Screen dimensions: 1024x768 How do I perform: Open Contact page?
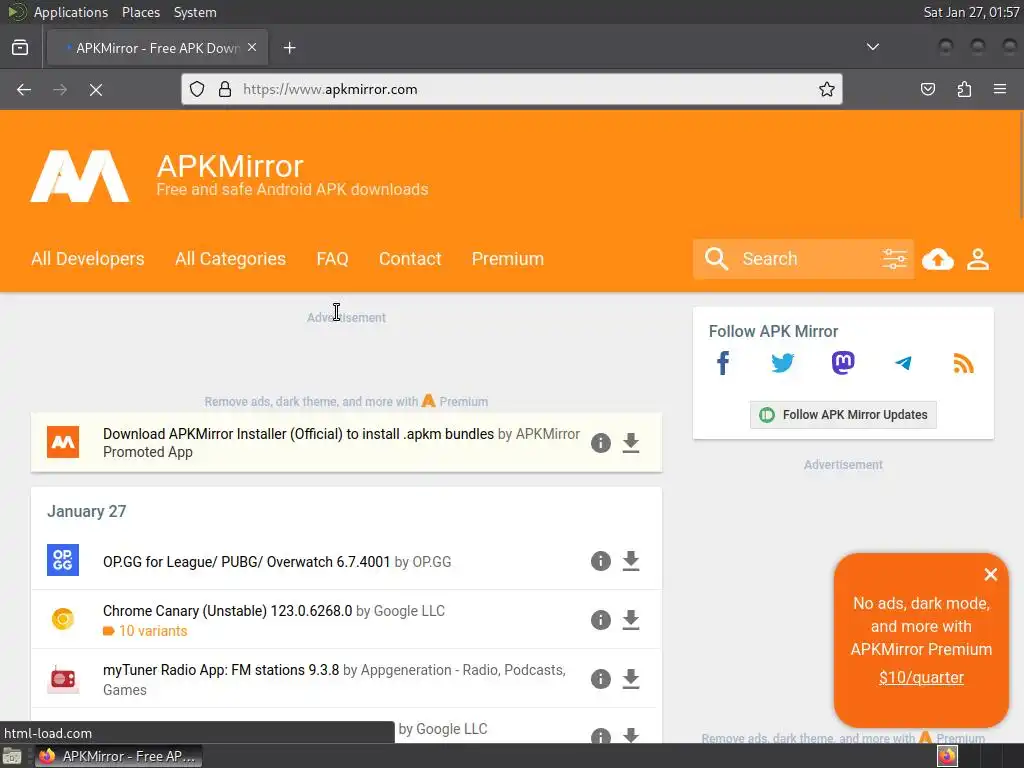tap(410, 259)
